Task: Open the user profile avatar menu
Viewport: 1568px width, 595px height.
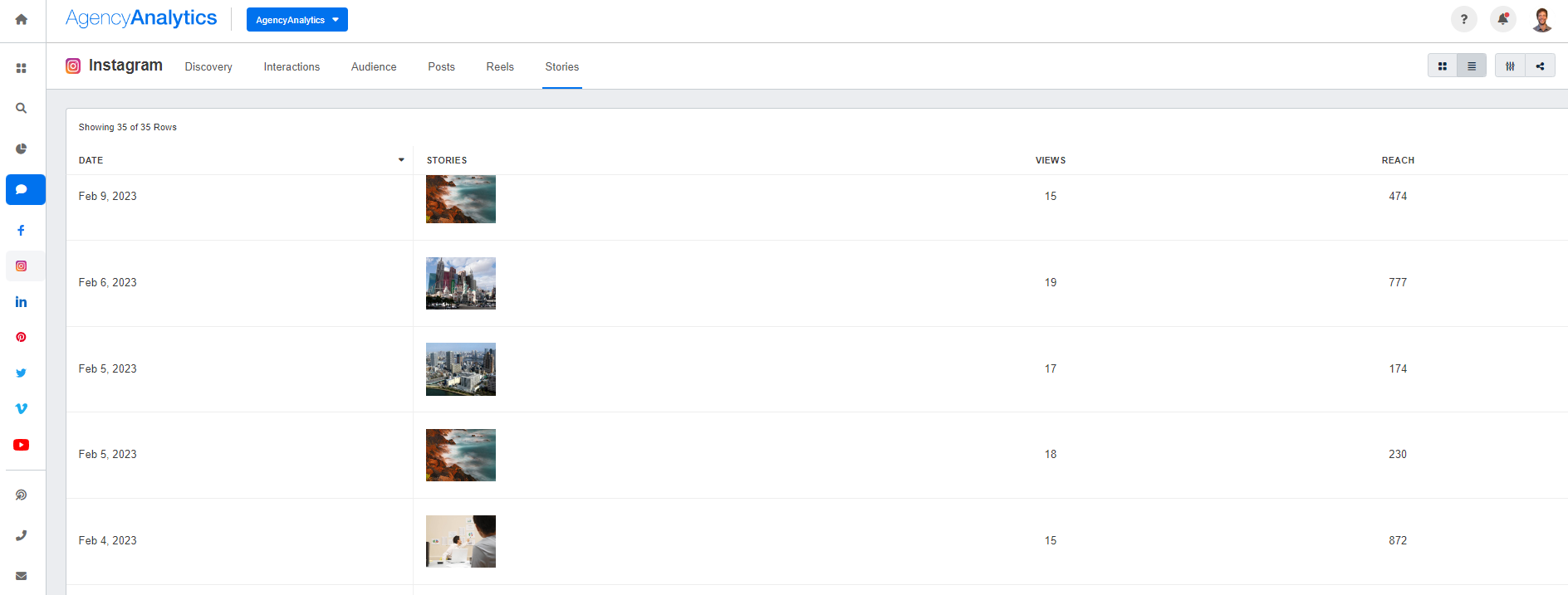Action: coord(1542,19)
